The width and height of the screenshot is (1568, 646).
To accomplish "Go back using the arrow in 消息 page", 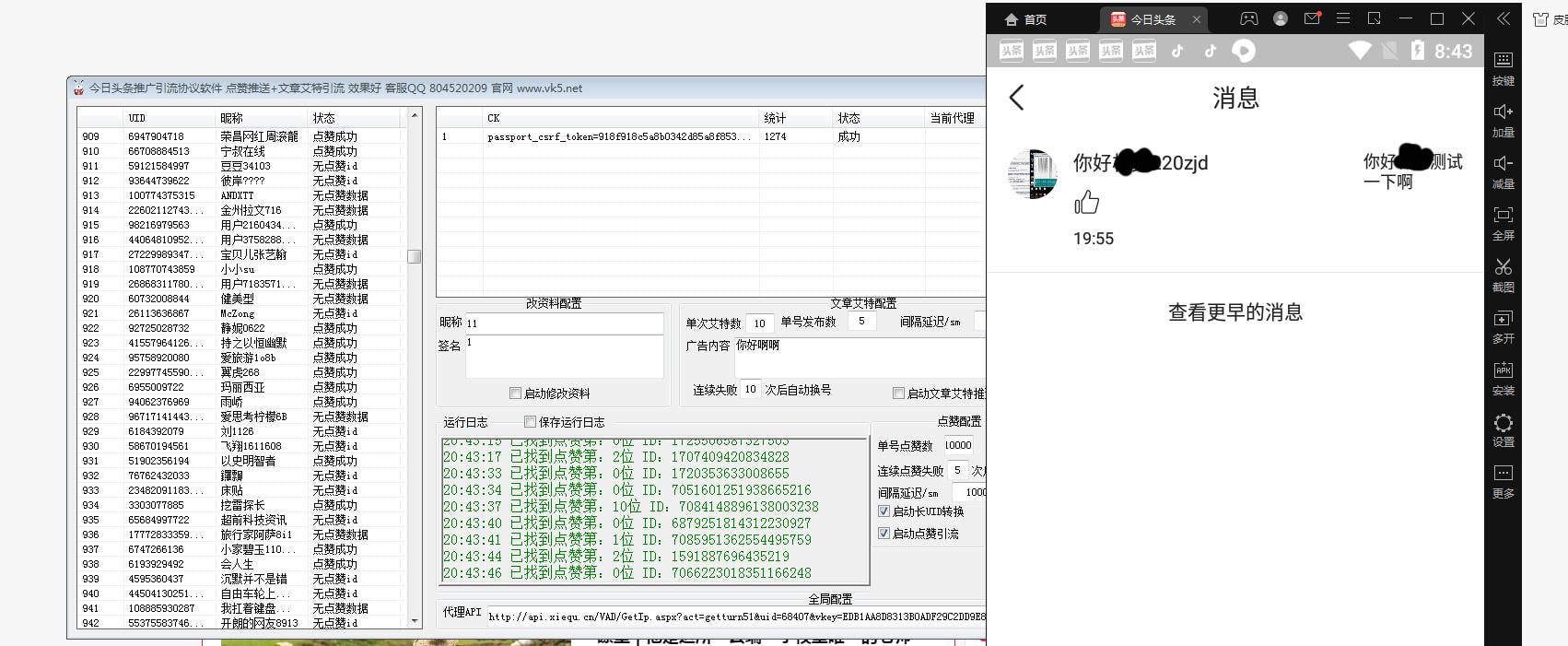I will (1017, 98).
